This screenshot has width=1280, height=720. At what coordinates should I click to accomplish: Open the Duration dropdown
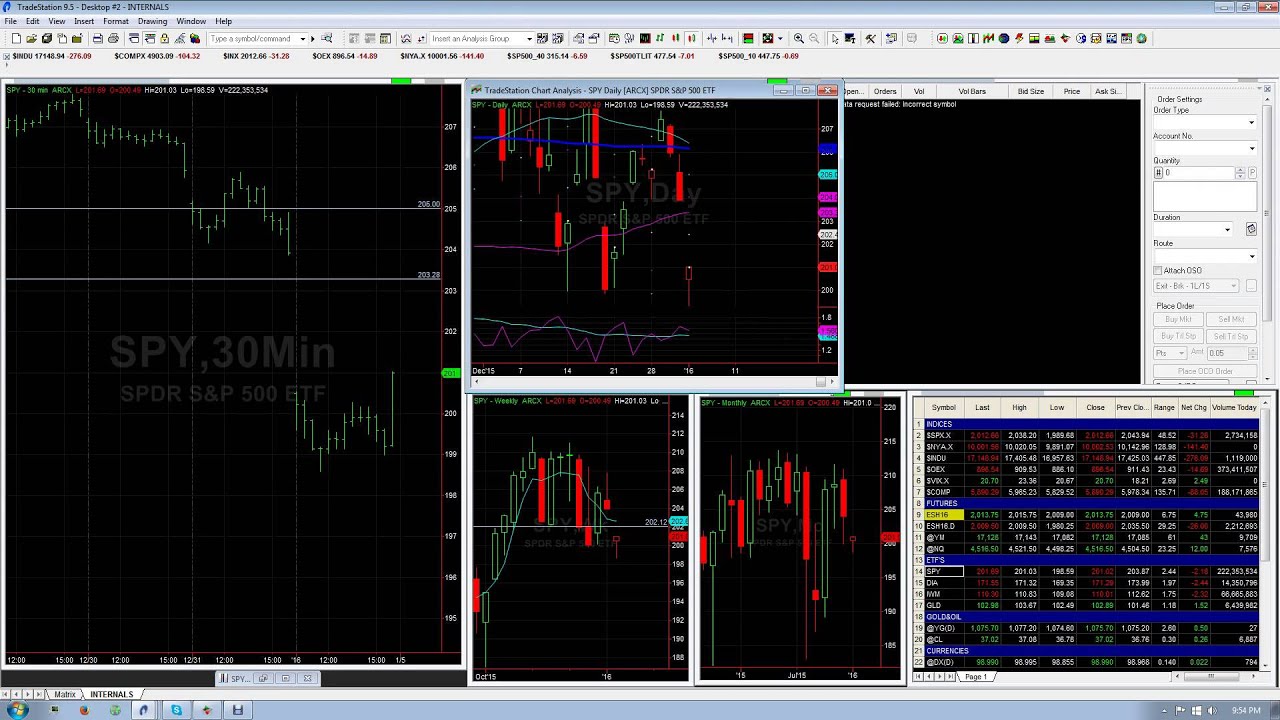pyautogui.click(x=1227, y=230)
